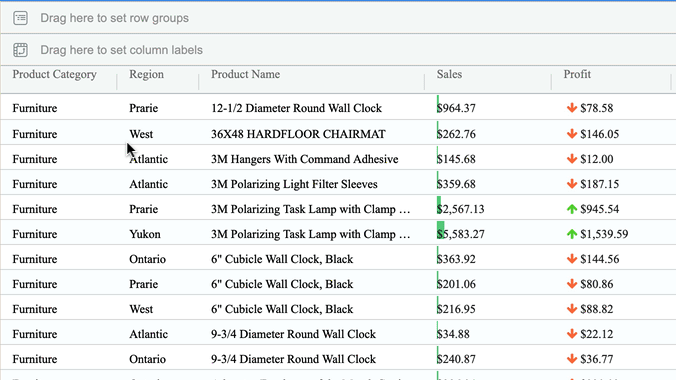Sort by the Product Category column header
This screenshot has height=380, width=676.
pyautogui.click(x=54, y=75)
